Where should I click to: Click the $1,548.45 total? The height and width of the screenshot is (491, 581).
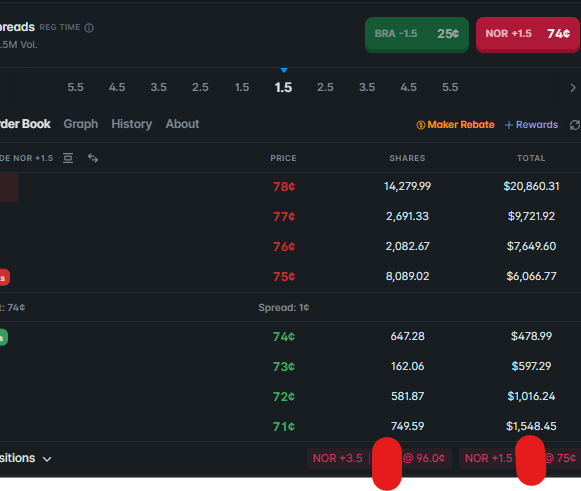[x=531, y=426]
